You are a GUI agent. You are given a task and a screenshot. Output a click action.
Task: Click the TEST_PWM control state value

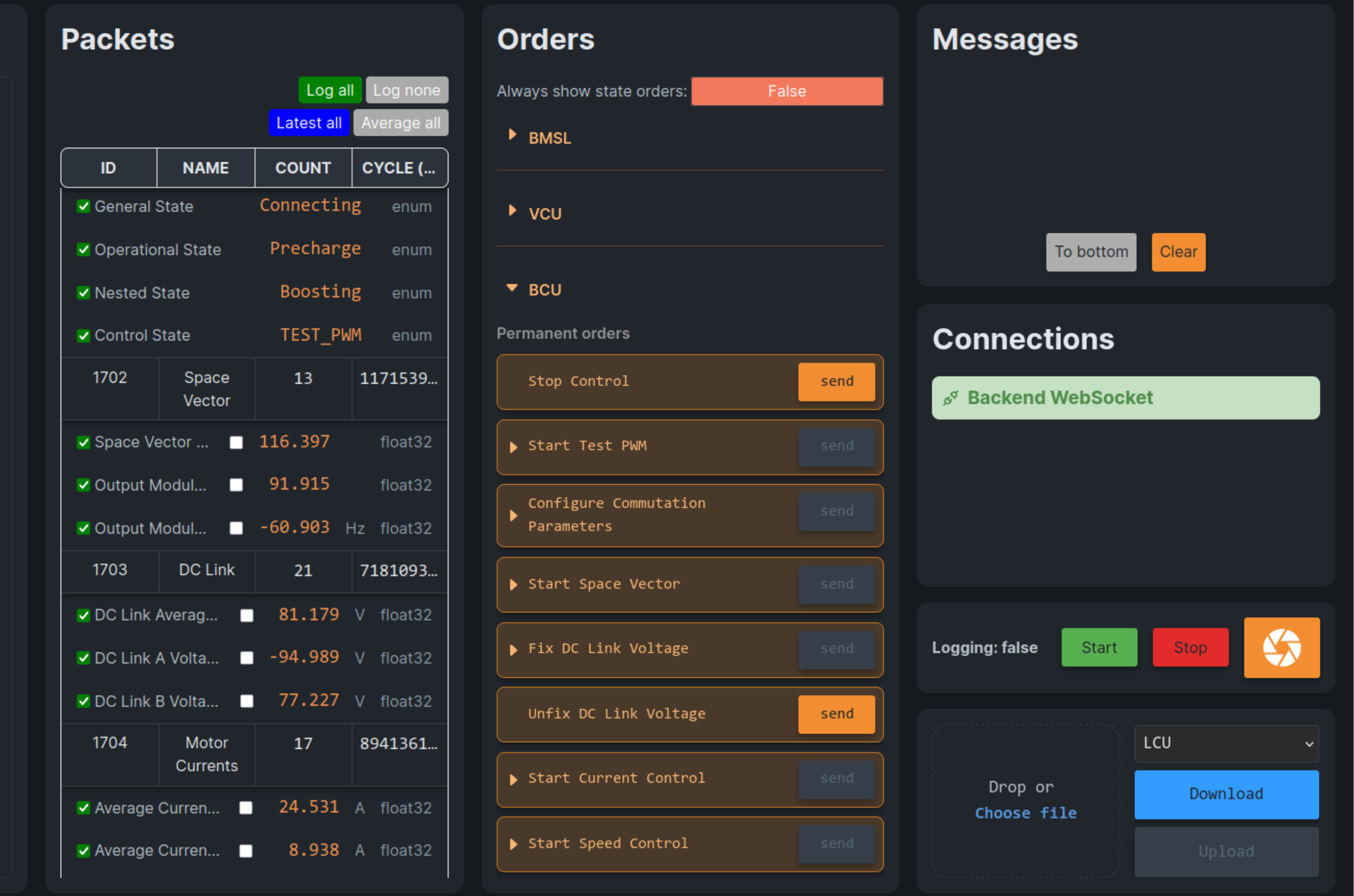321,335
